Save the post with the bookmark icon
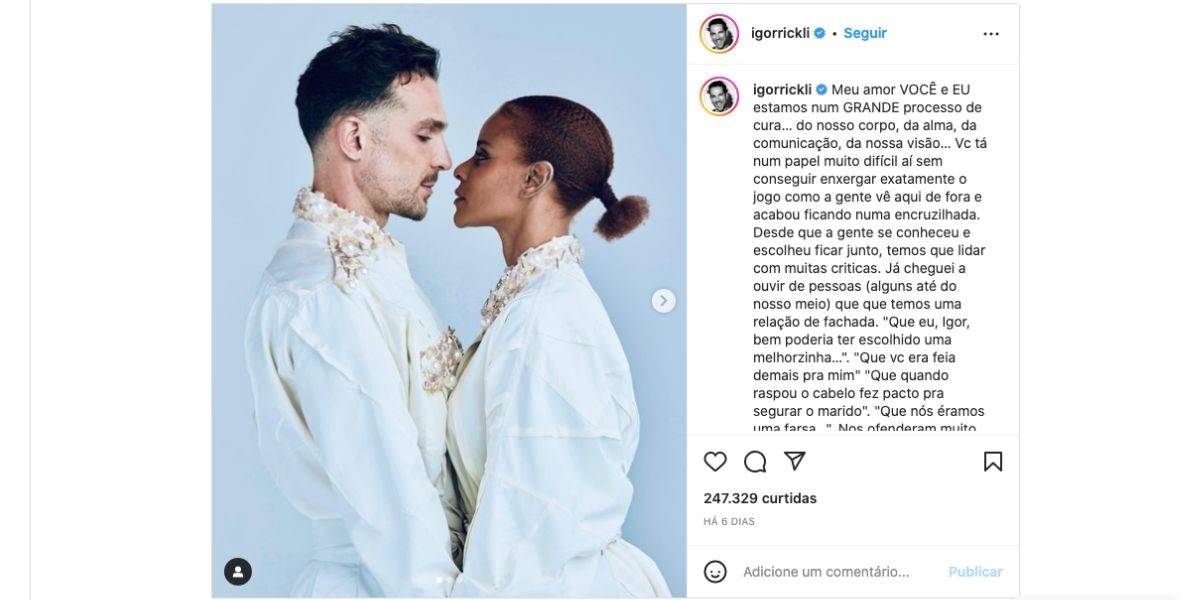1200x600 pixels. 993,461
